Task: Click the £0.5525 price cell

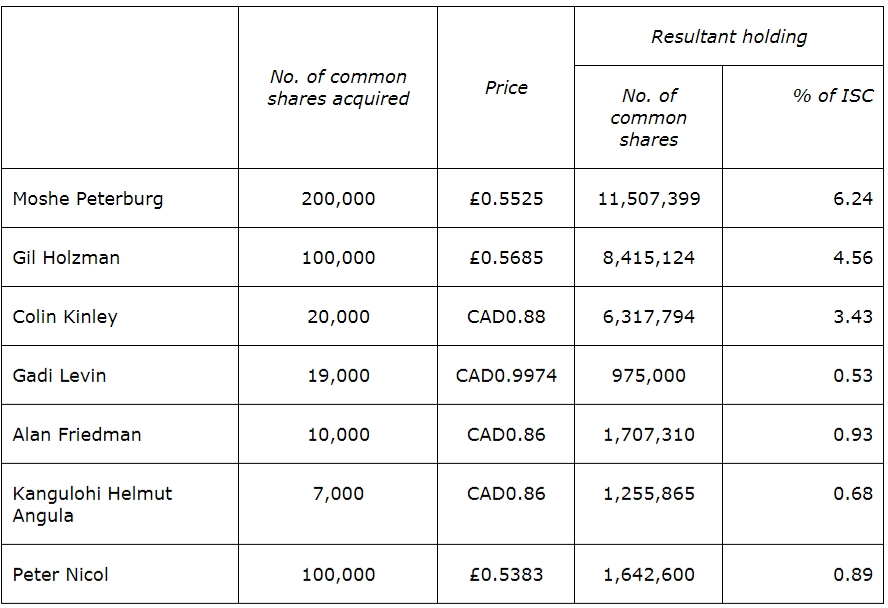Action: (506, 198)
